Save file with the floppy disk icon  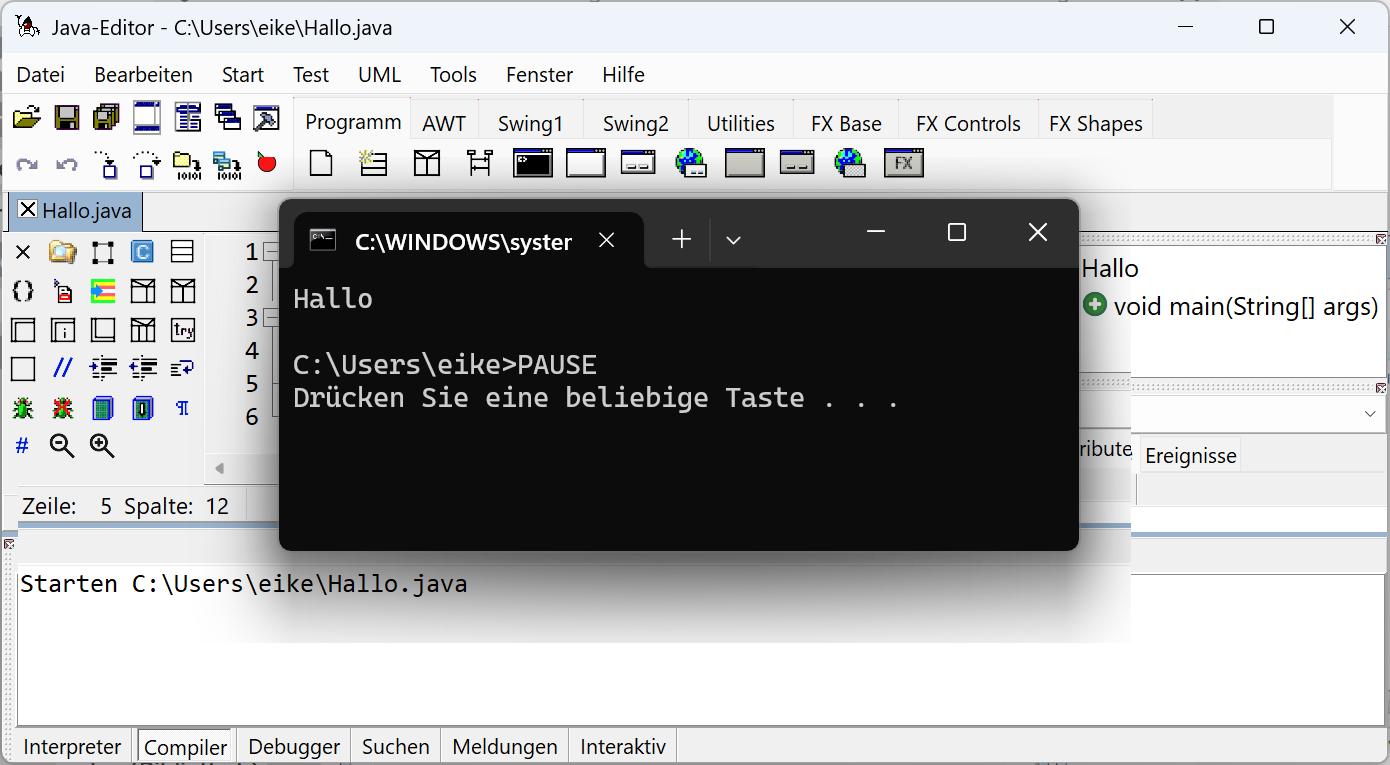(x=67, y=117)
